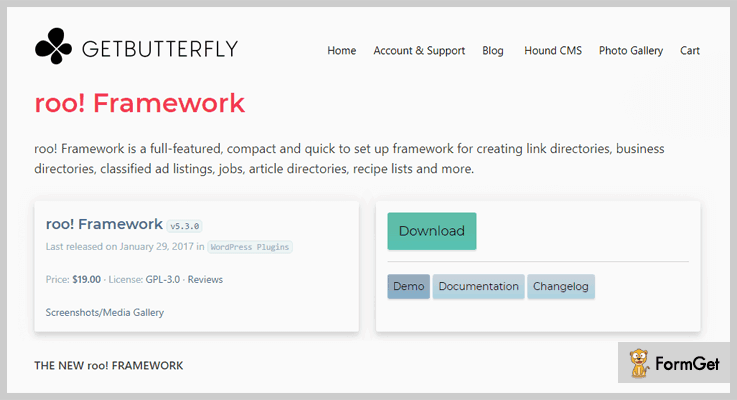Open the Photo Gallery menu item
The height and width of the screenshot is (400, 737).
(631, 50)
